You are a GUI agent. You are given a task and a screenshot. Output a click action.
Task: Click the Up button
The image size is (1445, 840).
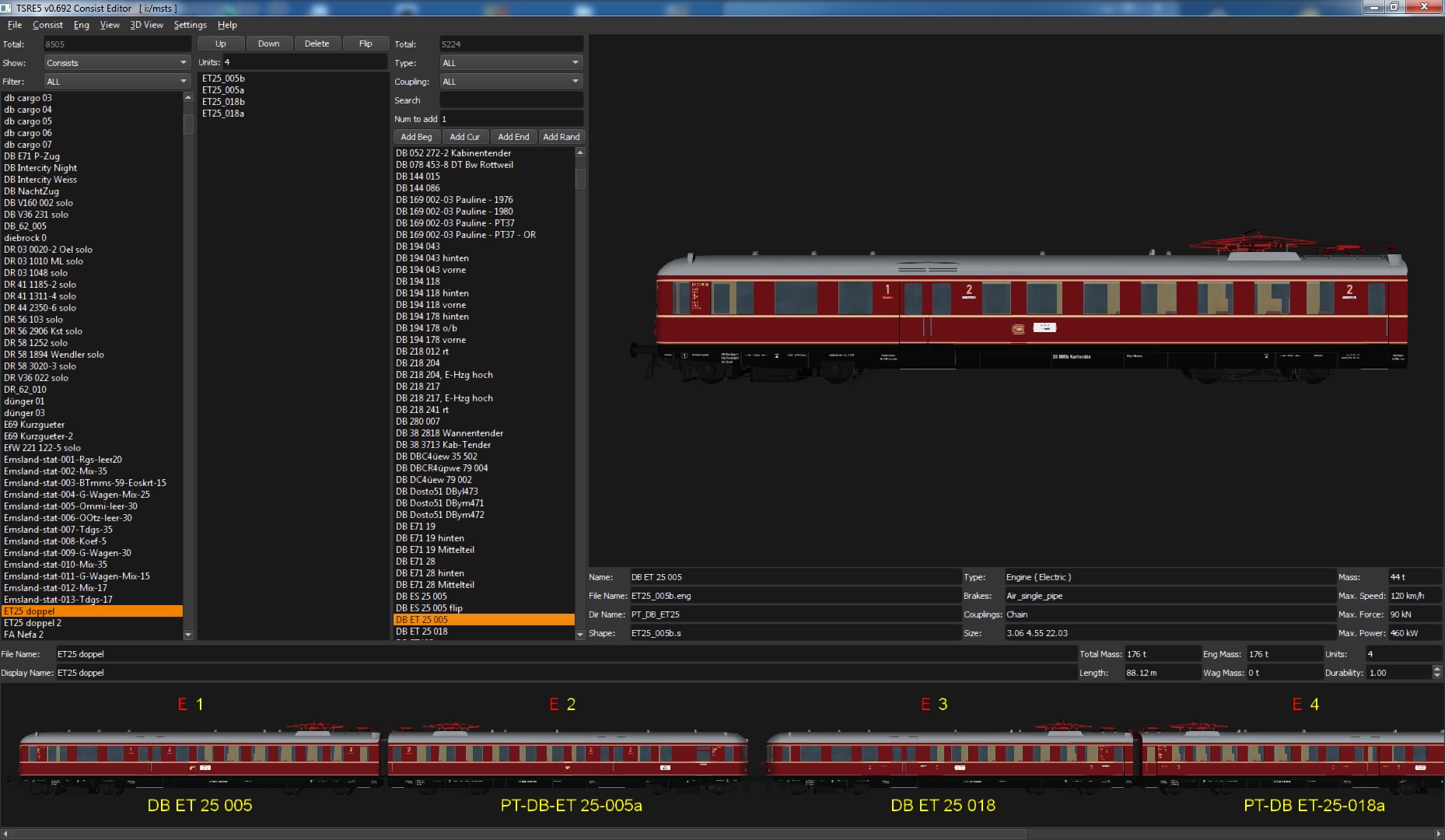pyautogui.click(x=221, y=44)
